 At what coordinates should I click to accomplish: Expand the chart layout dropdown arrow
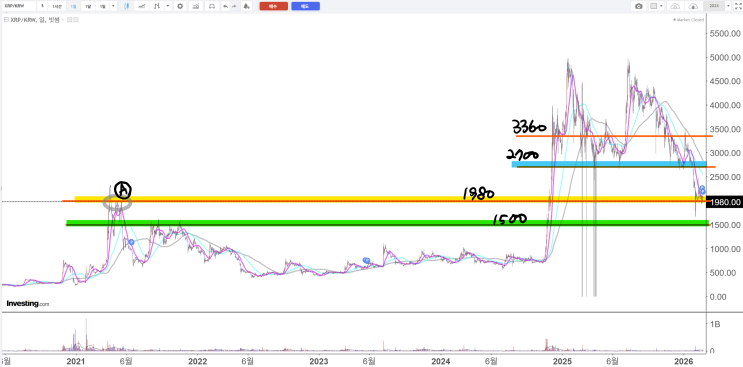[x=661, y=6]
